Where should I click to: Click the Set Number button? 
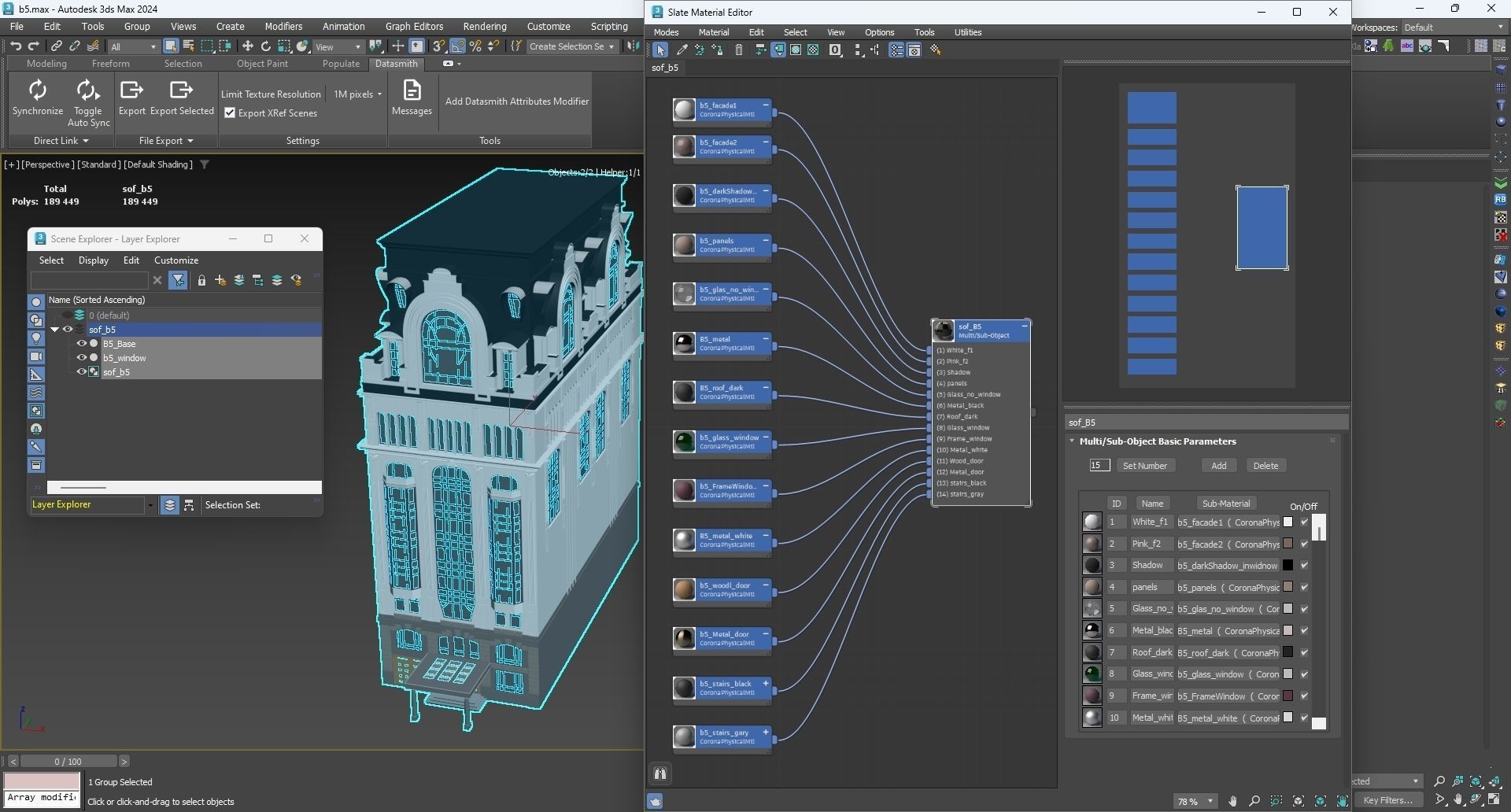[1144, 466]
